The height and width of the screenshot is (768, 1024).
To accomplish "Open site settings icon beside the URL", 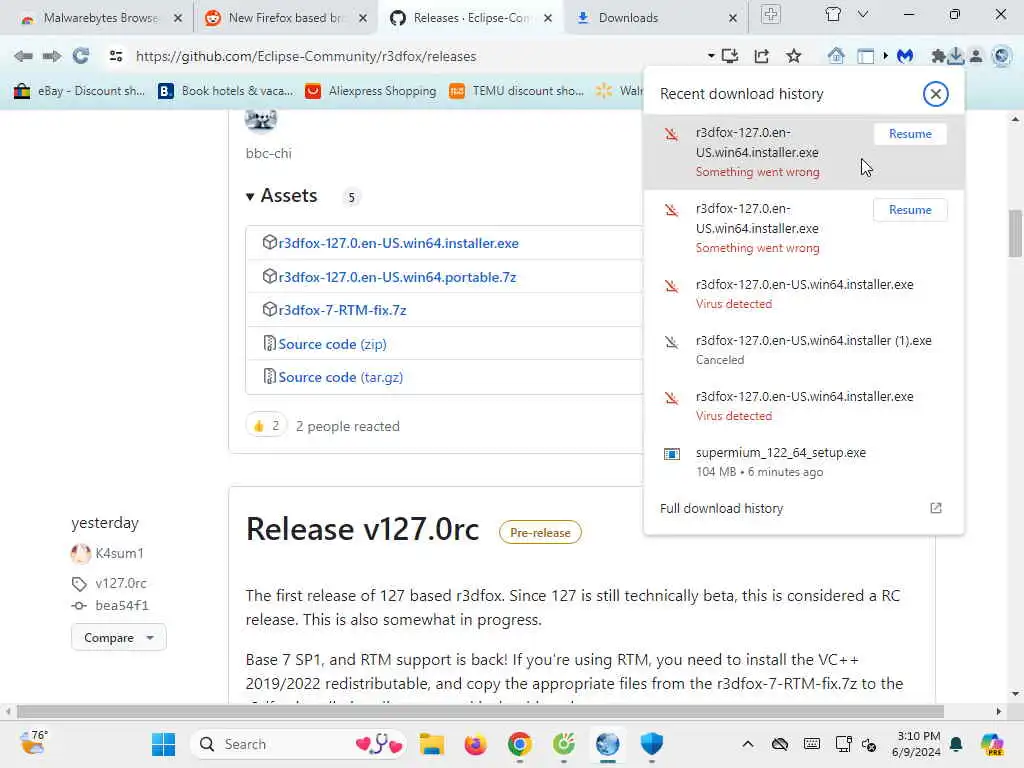I will click(x=116, y=56).
